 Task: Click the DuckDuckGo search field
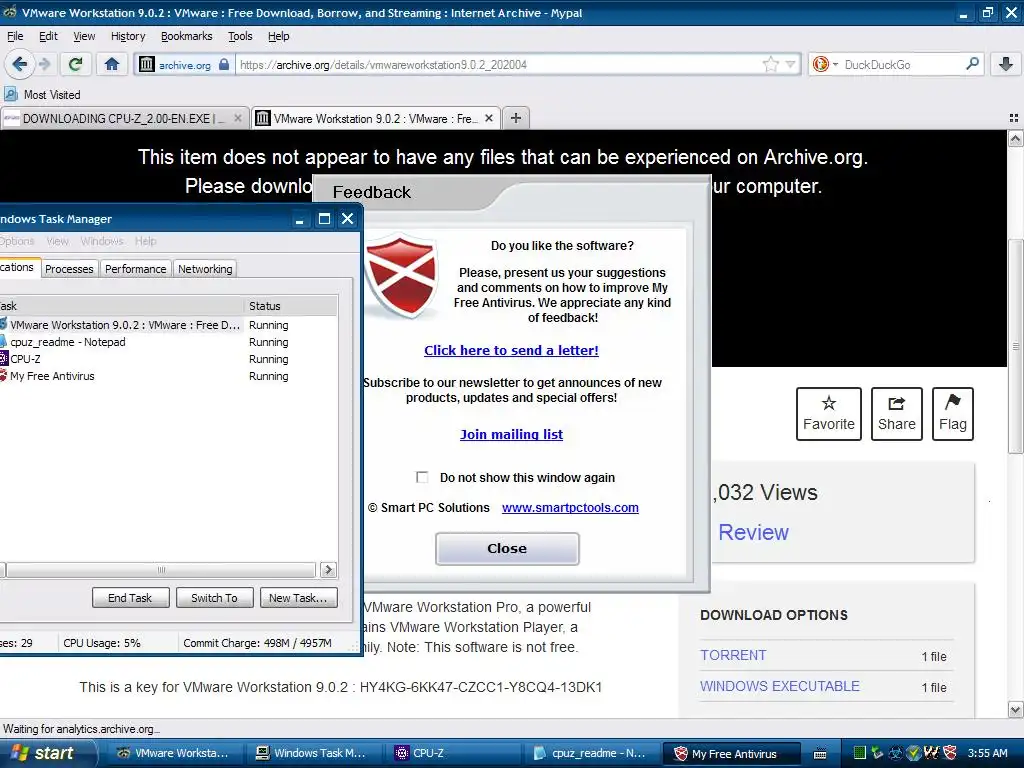902,65
